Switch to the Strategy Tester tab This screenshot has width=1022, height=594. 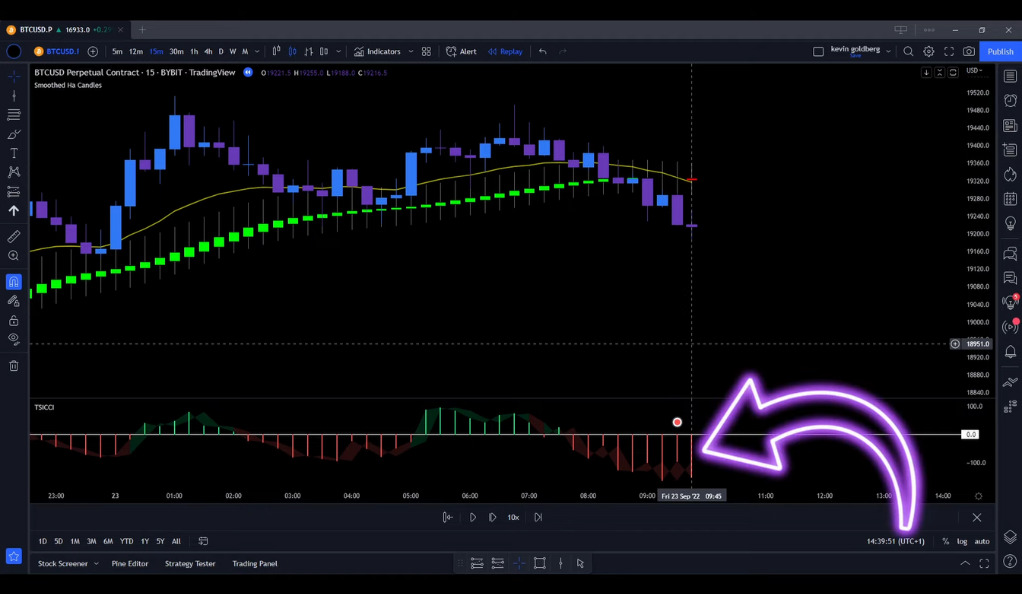190,563
